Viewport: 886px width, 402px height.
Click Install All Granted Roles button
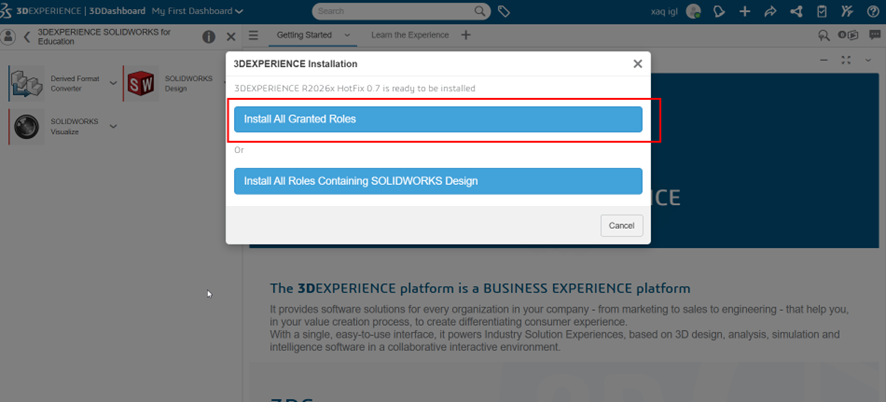click(x=437, y=119)
